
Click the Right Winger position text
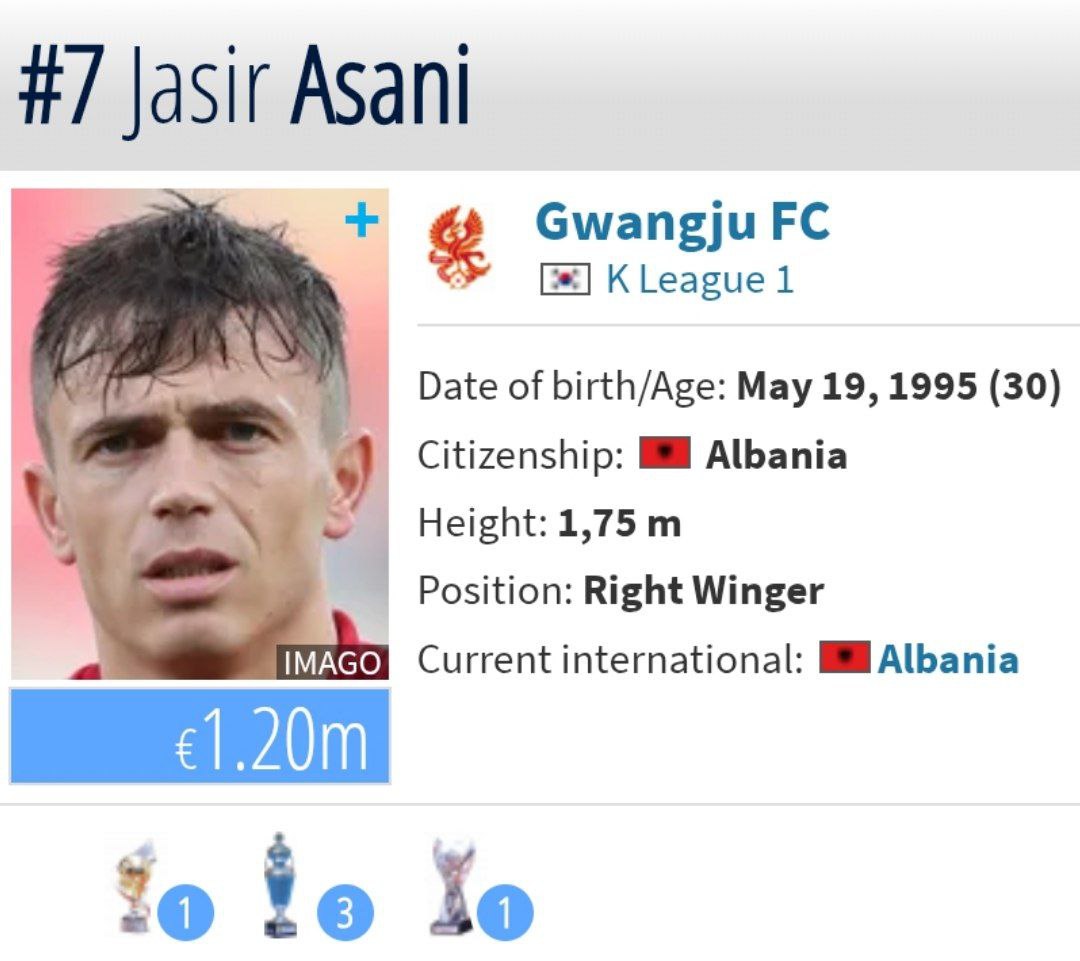click(x=703, y=591)
